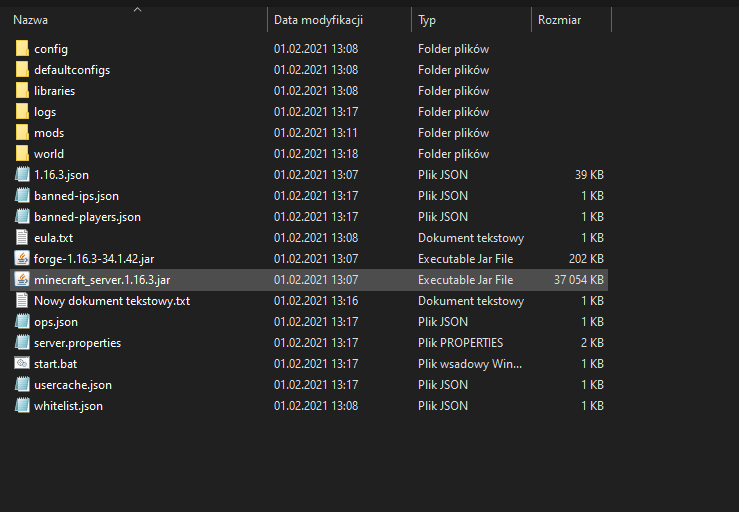Select the file named ops.json
Image resolution: width=739 pixels, height=512 pixels.
[55, 322]
